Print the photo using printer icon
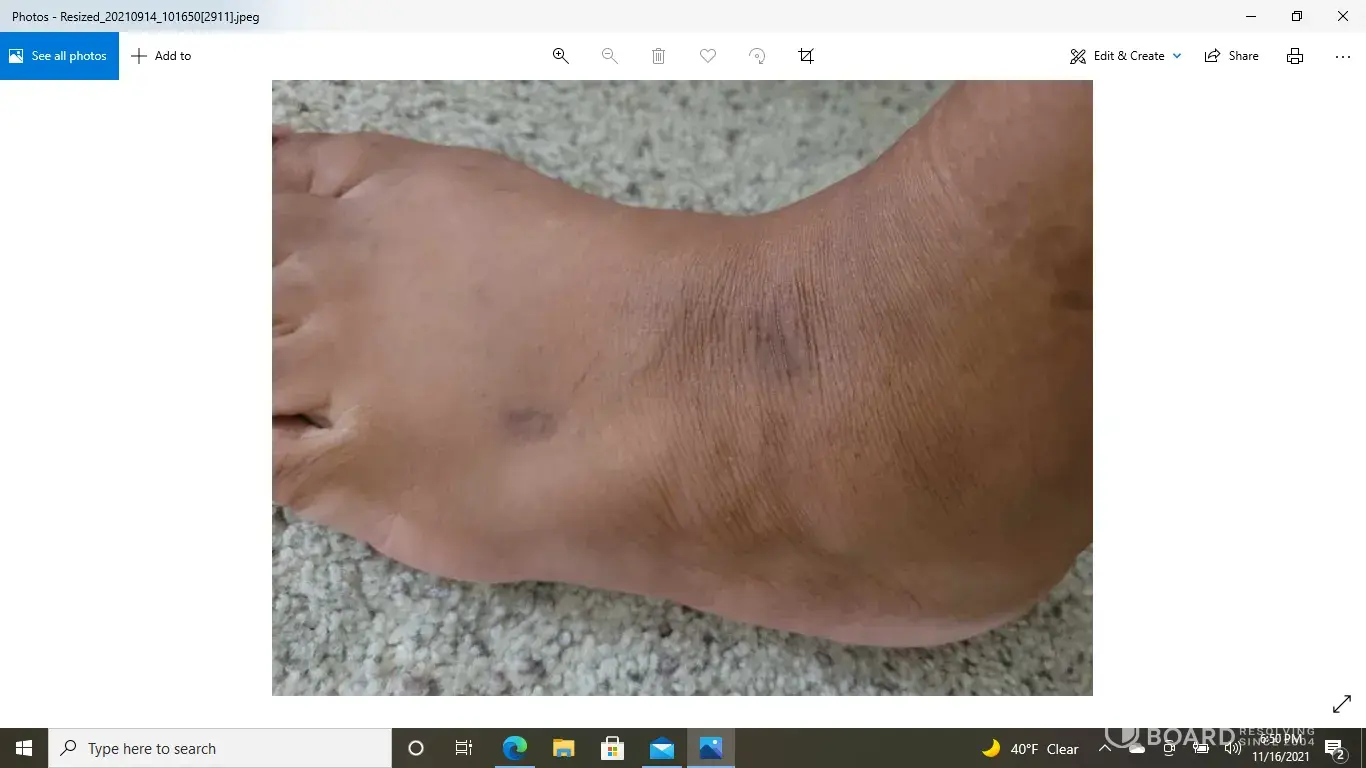Viewport: 1366px width, 768px height. (1295, 56)
